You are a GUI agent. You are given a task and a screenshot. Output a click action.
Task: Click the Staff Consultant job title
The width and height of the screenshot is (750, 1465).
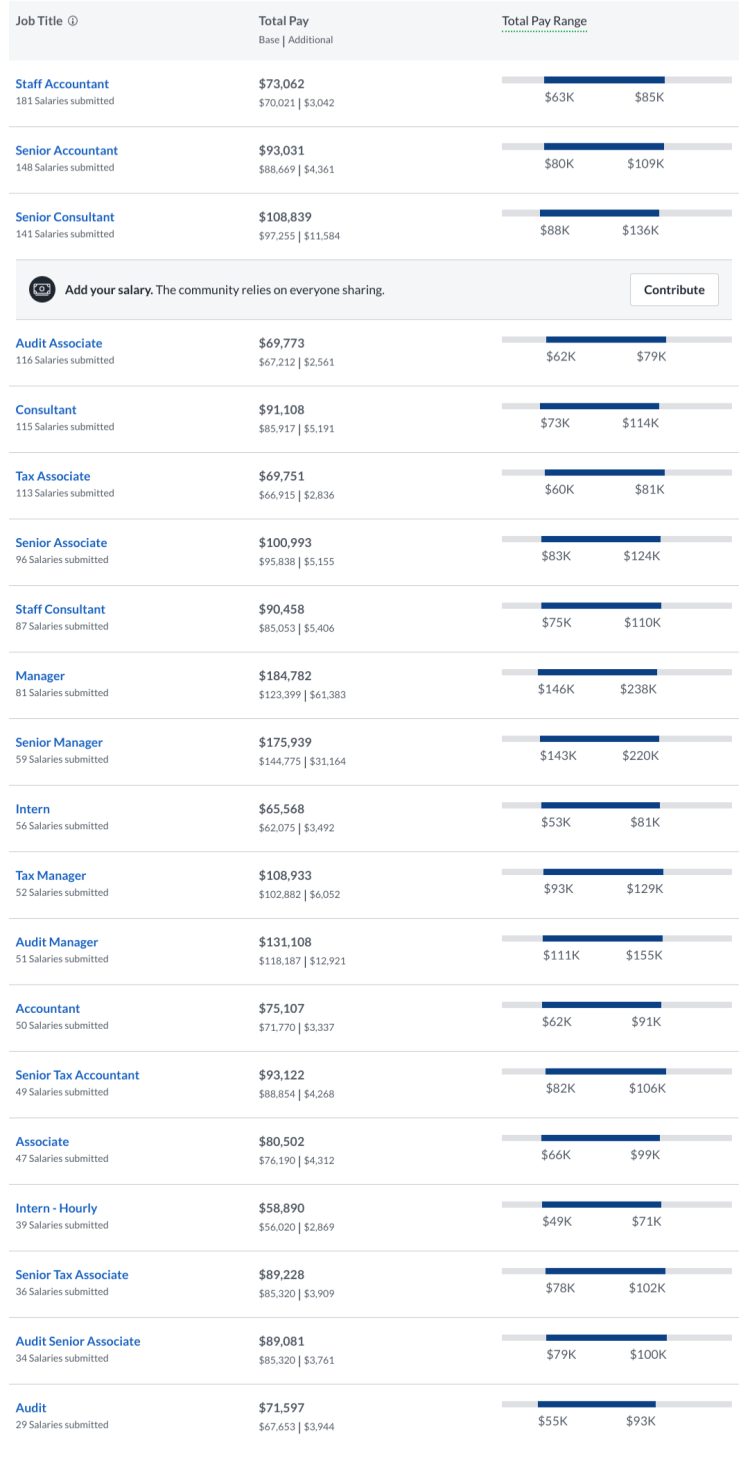click(60, 609)
